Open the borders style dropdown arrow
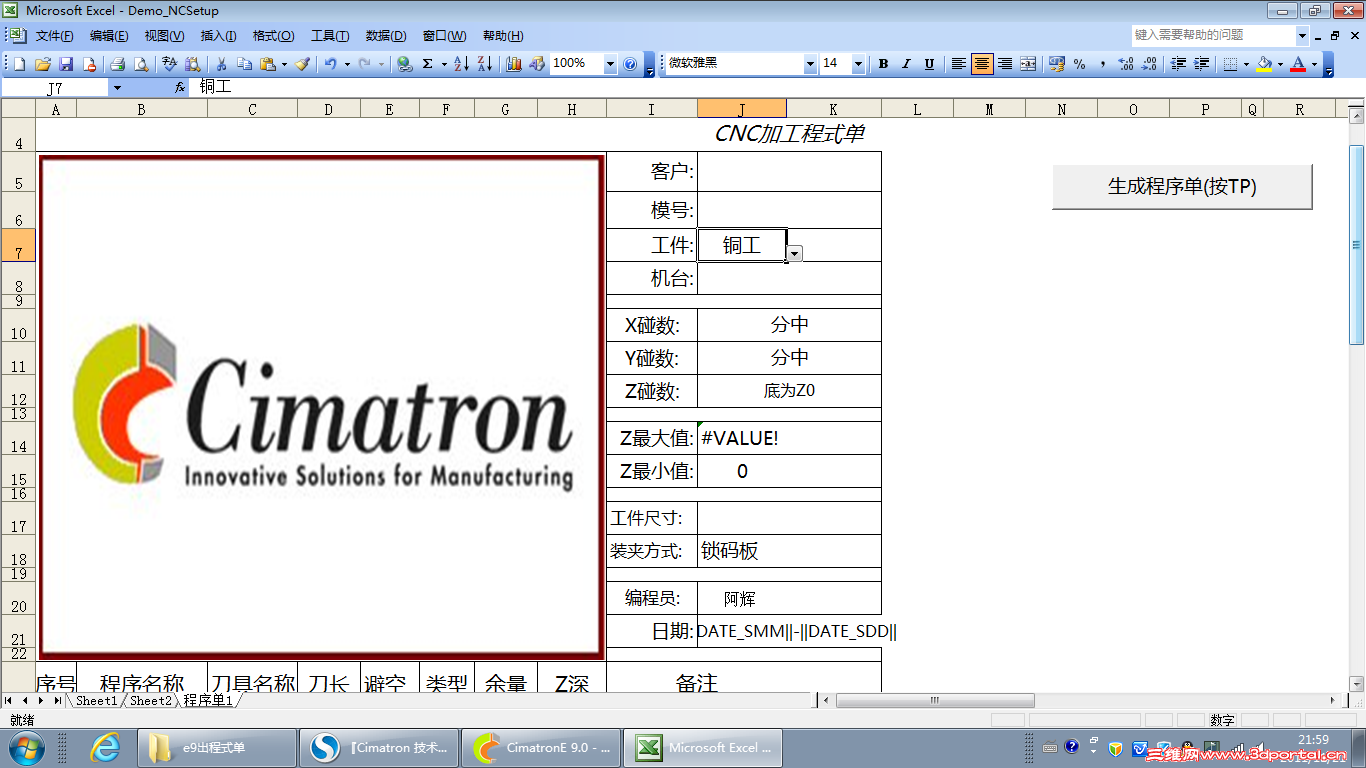This screenshot has width=1366, height=768. tap(1246, 64)
